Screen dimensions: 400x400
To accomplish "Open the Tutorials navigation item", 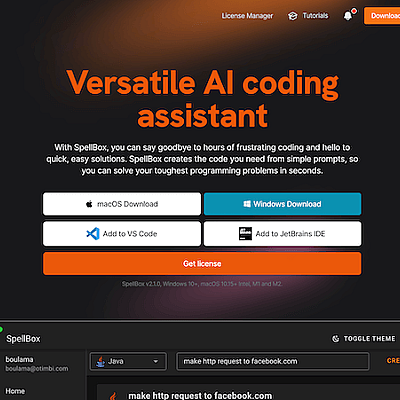I will (x=308, y=16).
